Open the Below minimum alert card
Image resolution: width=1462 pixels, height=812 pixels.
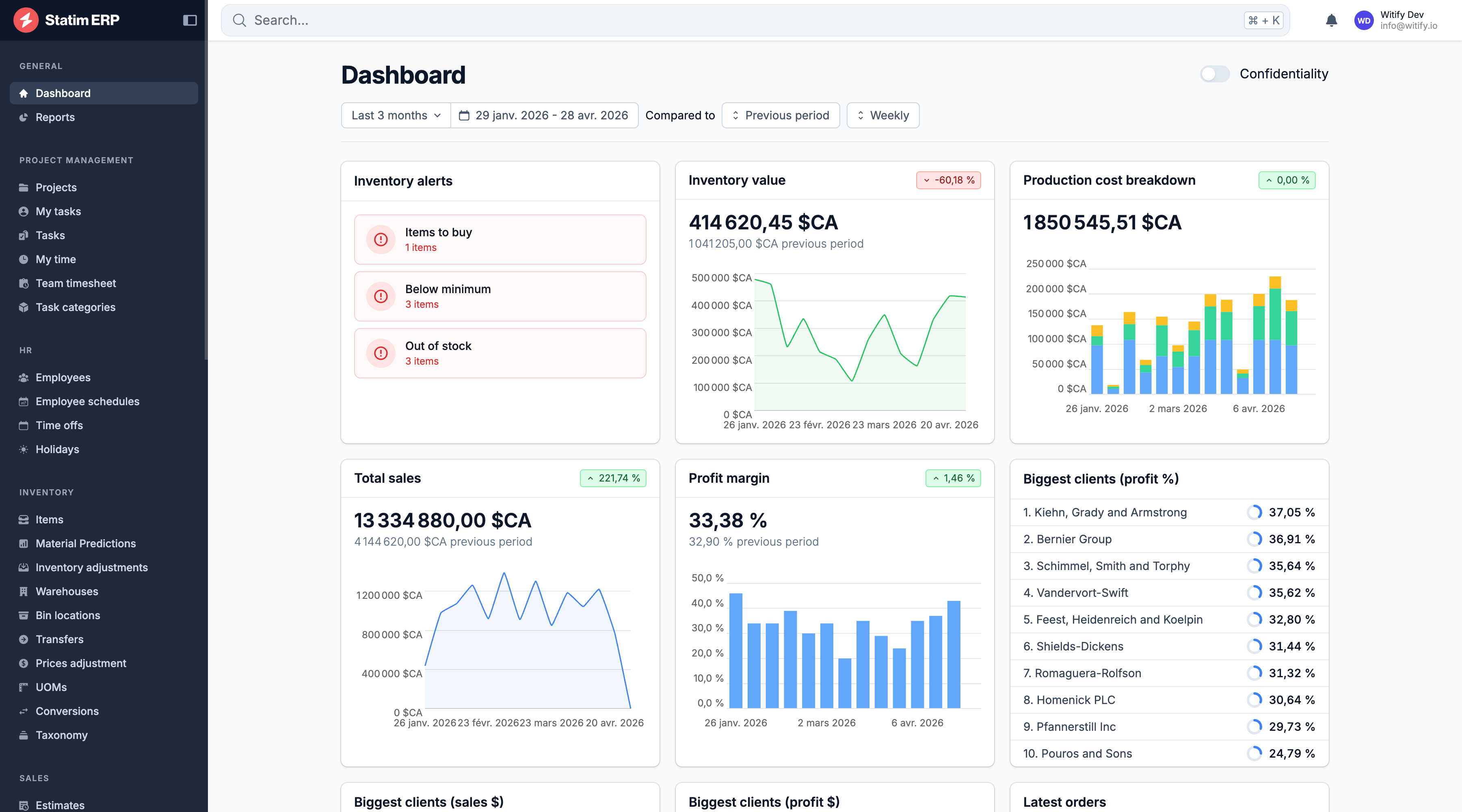500,296
